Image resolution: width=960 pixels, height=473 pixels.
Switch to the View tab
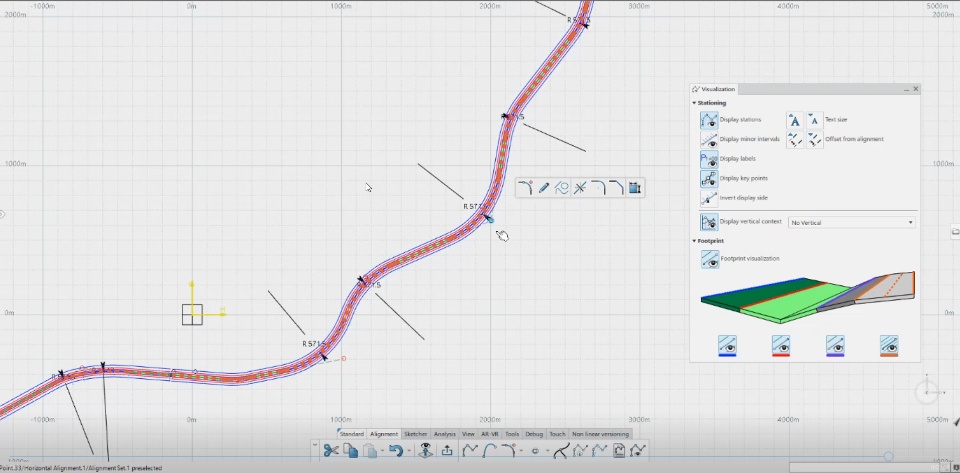point(468,434)
